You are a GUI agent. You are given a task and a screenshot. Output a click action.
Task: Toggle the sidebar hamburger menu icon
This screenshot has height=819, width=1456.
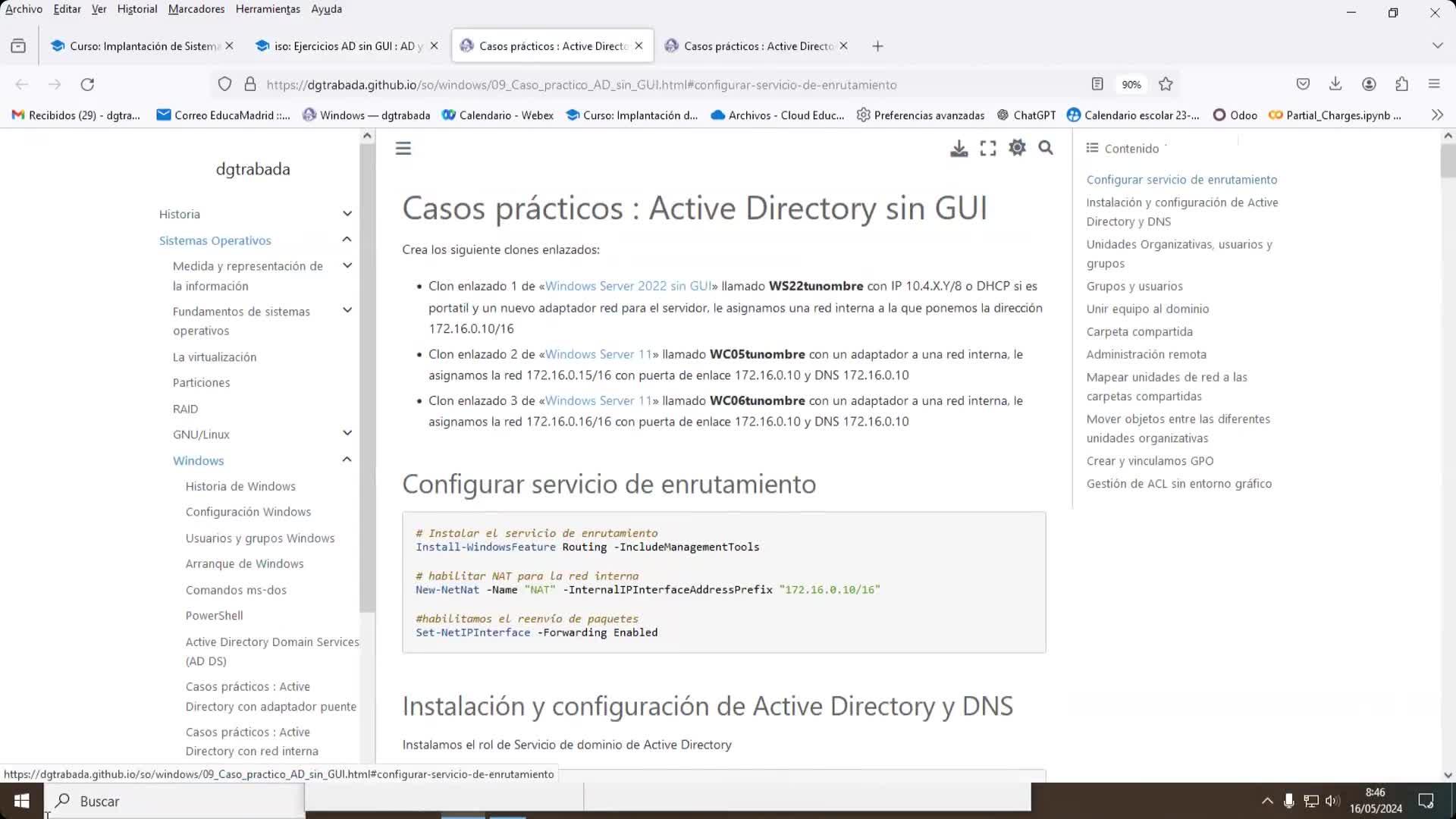coord(403,149)
